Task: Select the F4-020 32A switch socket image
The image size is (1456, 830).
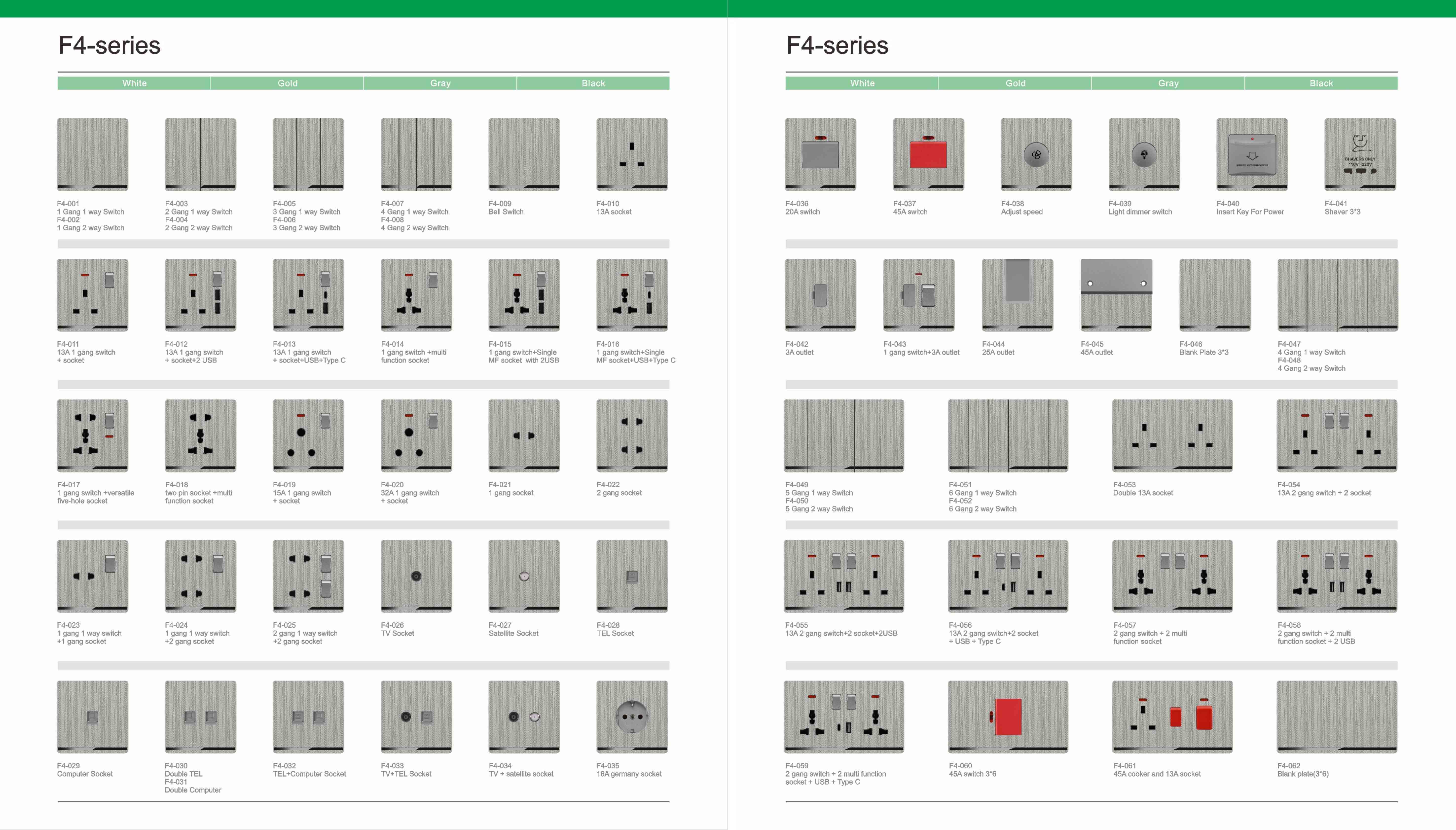Action: 416,435
